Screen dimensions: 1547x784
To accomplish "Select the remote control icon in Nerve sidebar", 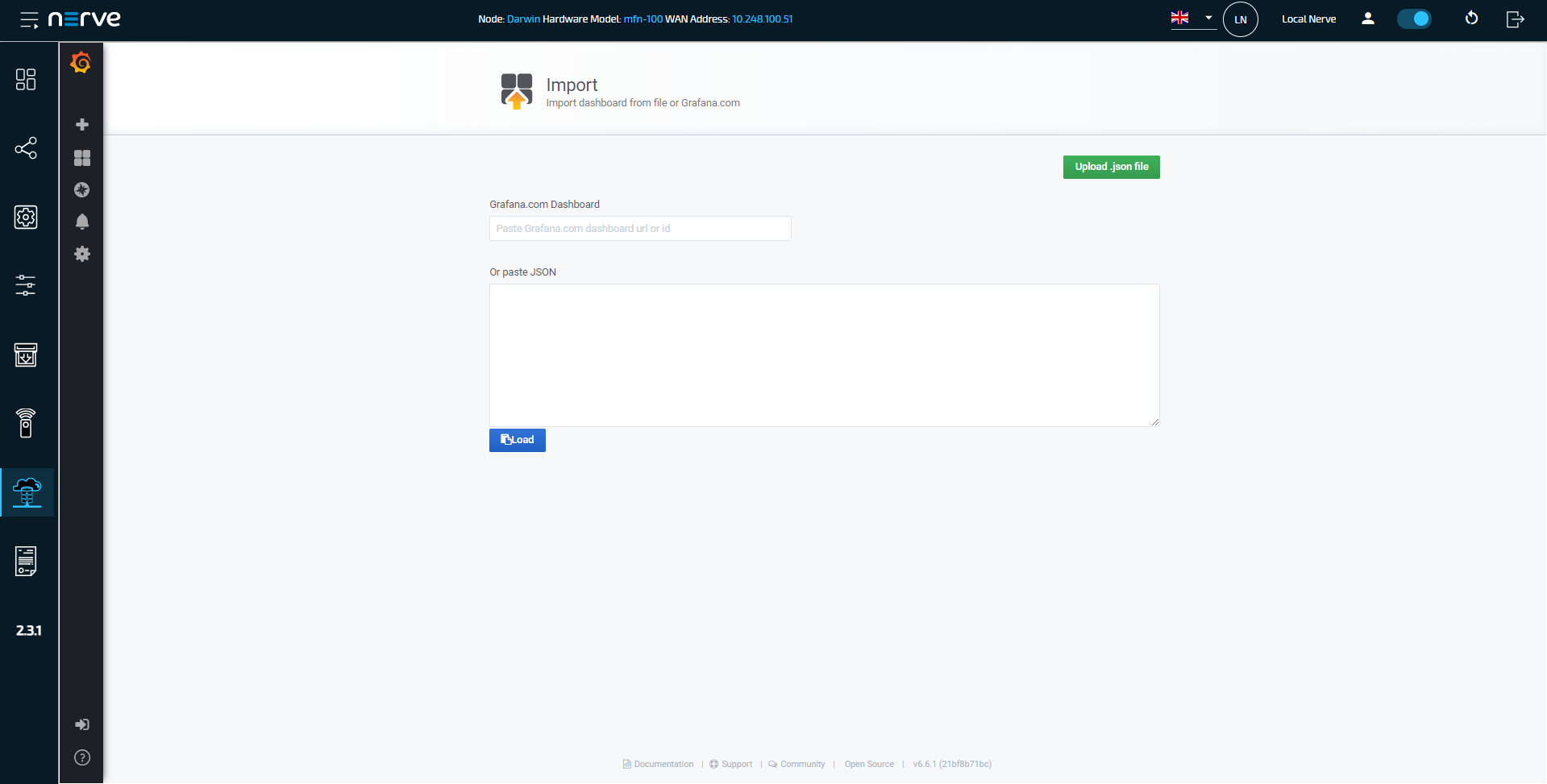I will pyautogui.click(x=26, y=424).
